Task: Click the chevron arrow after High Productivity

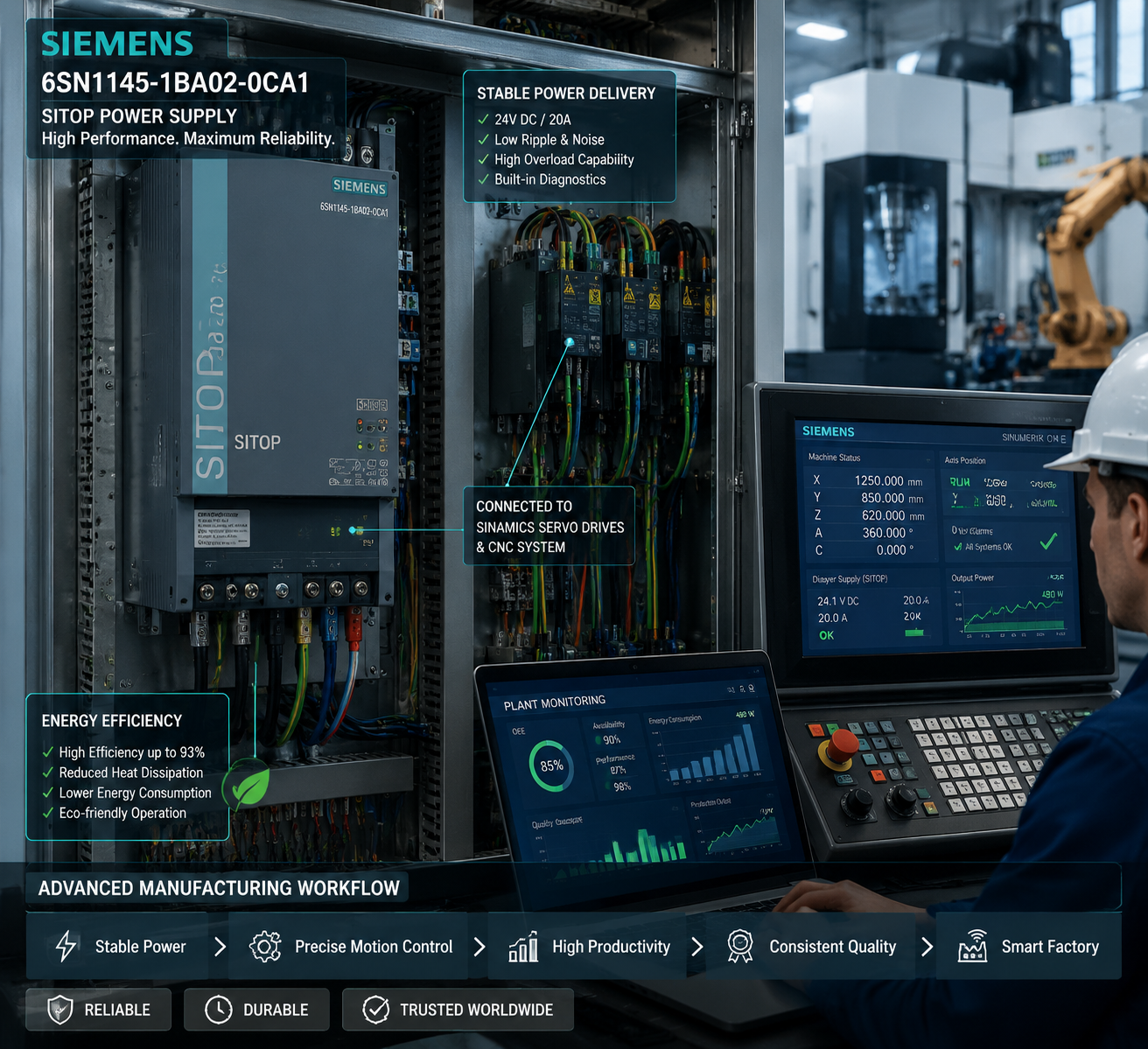Action: (x=696, y=947)
